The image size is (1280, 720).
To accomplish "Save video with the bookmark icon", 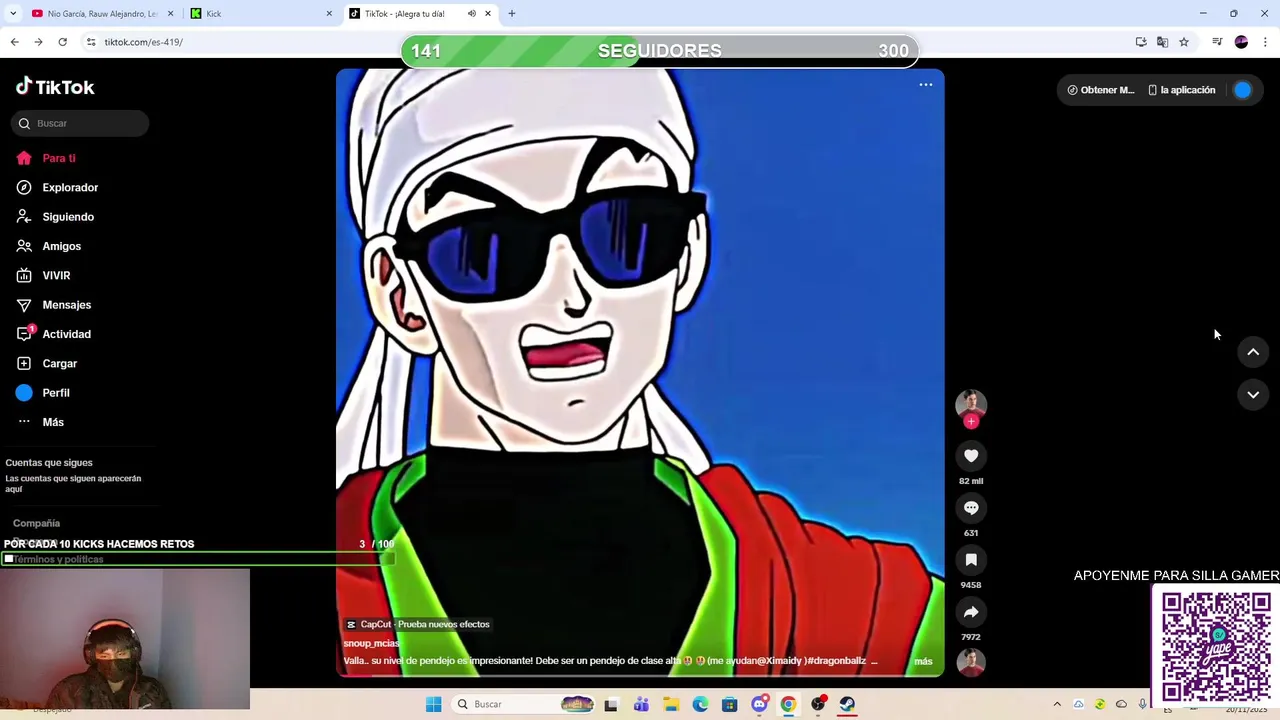I will tap(971, 560).
